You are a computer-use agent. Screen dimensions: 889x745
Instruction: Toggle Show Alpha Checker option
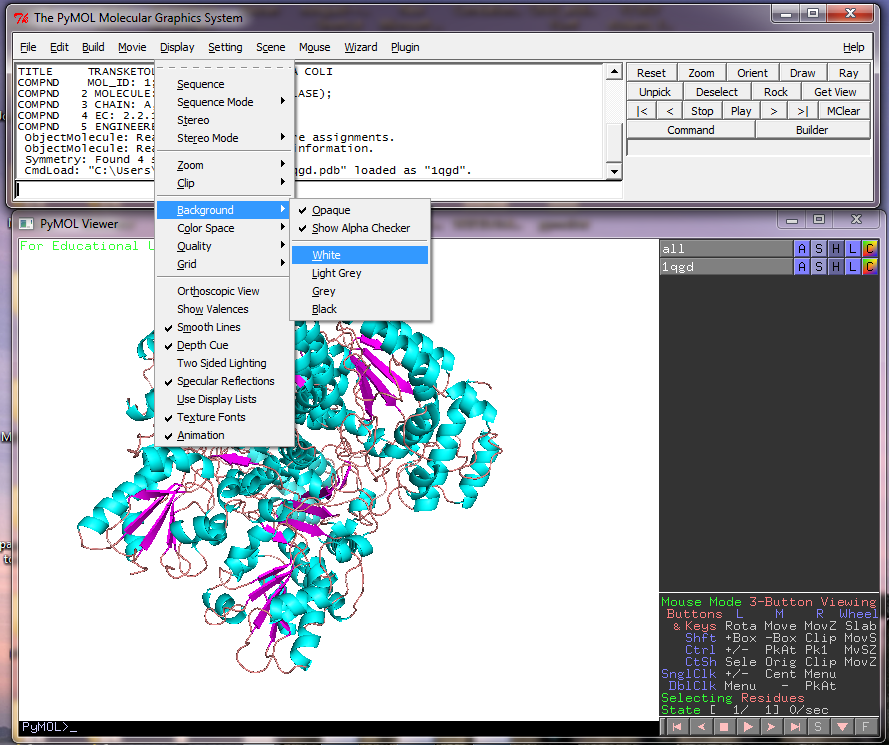[360, 228]
